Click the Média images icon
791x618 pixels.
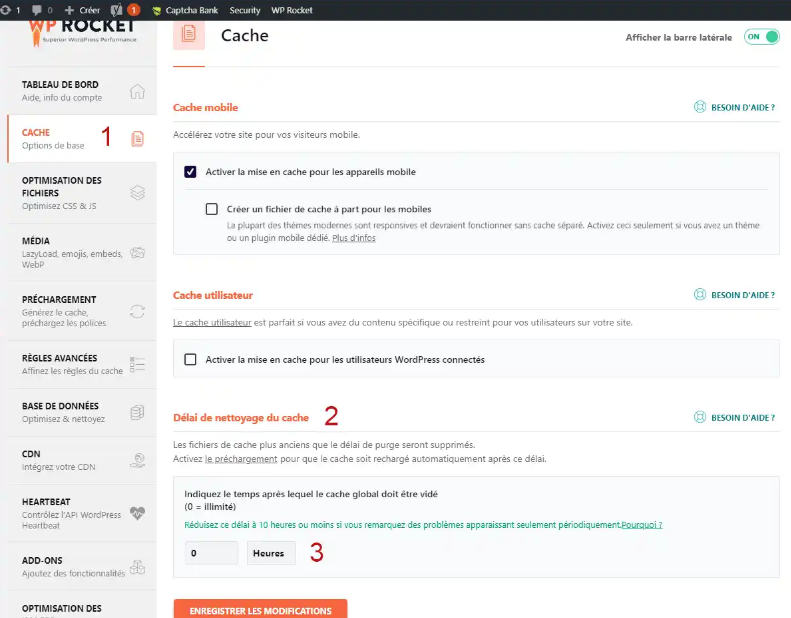(x=137, y=253)
